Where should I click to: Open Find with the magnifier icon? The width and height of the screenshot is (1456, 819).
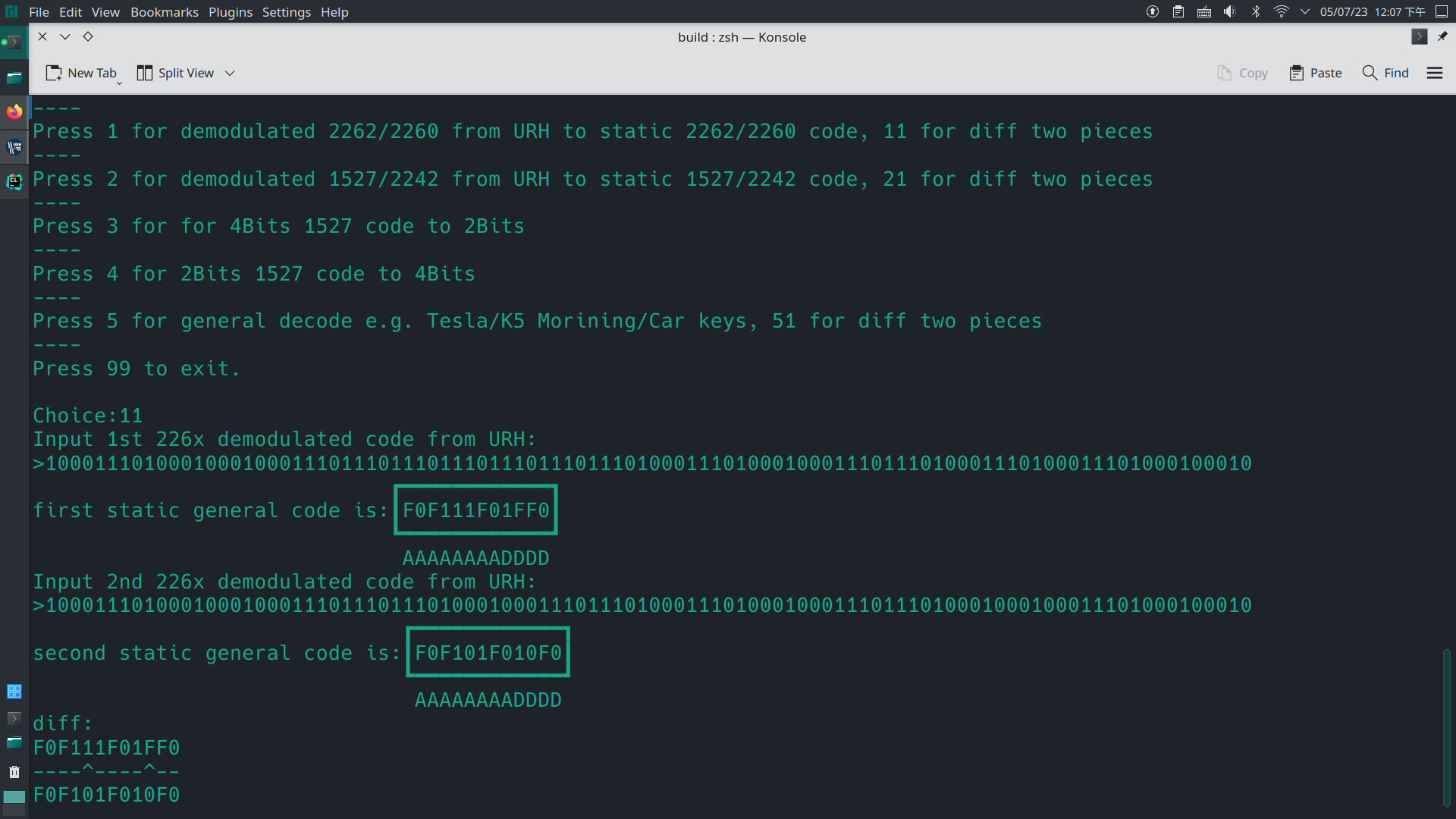coord(1370,73)
